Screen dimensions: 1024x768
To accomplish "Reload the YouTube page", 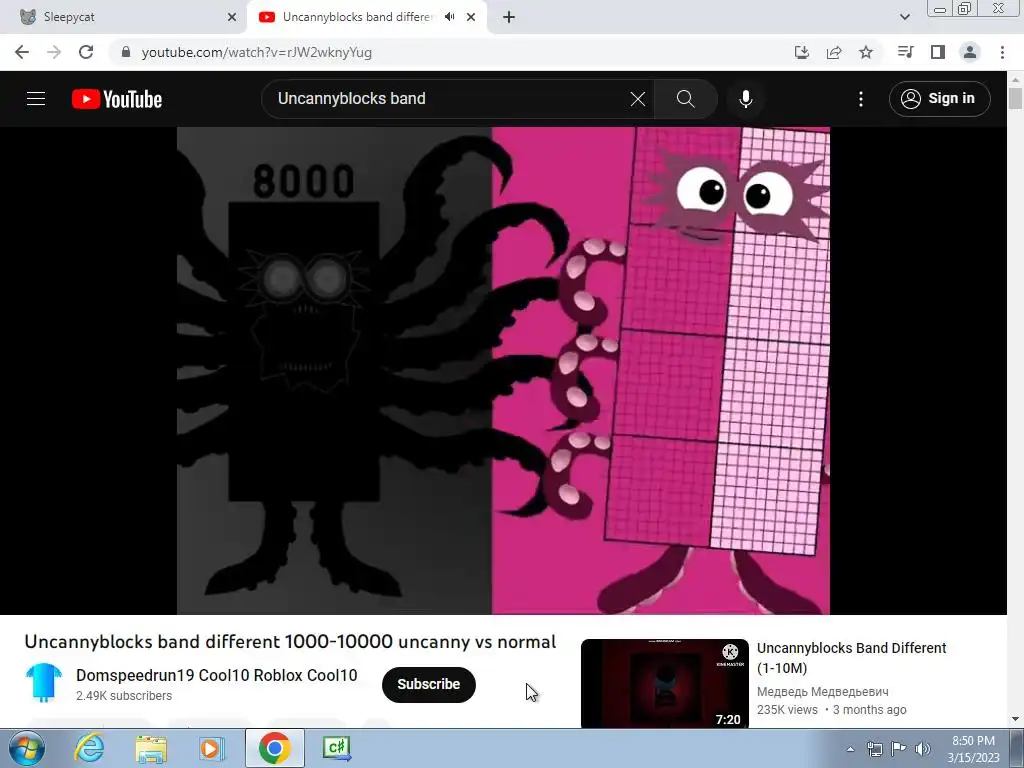I will [x=86, y=52].
